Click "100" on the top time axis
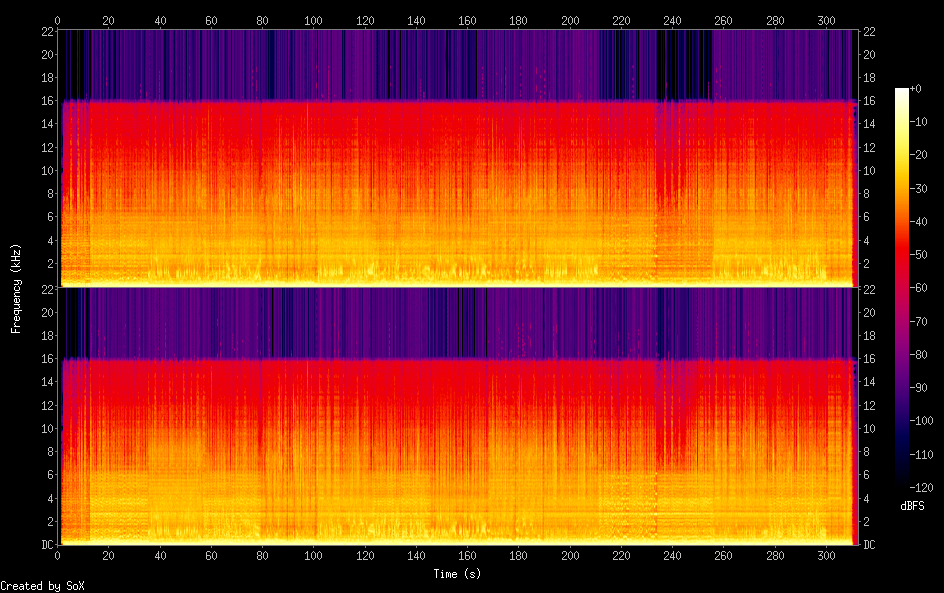This screenshot has height=593, width=944. [313, 20]
